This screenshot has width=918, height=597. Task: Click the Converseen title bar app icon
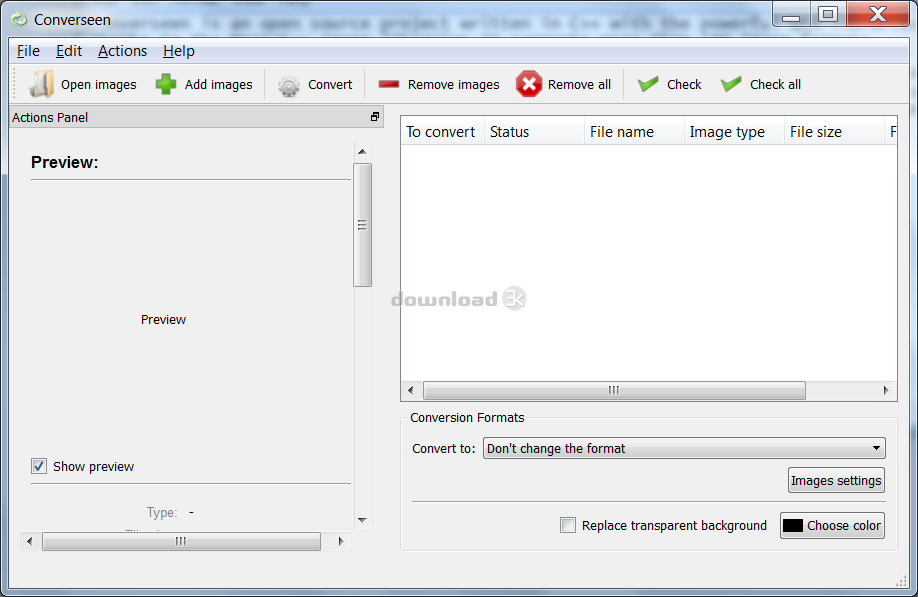tap(19, 20)
